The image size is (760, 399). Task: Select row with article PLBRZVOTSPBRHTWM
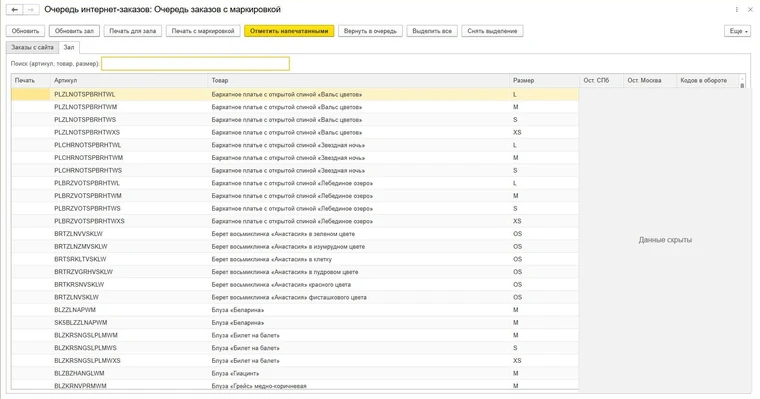tap(295, 196)
